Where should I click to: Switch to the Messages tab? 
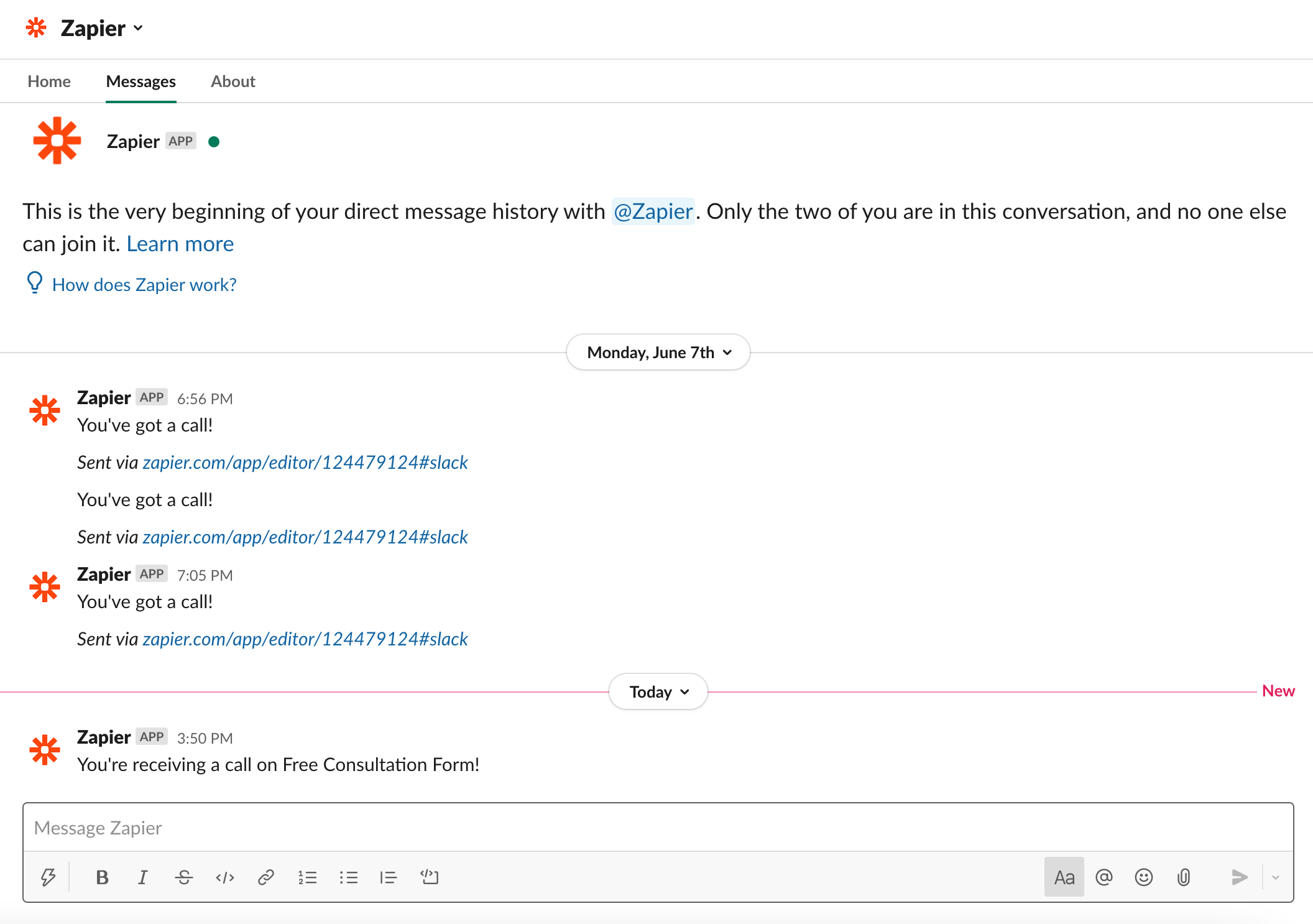141,81
